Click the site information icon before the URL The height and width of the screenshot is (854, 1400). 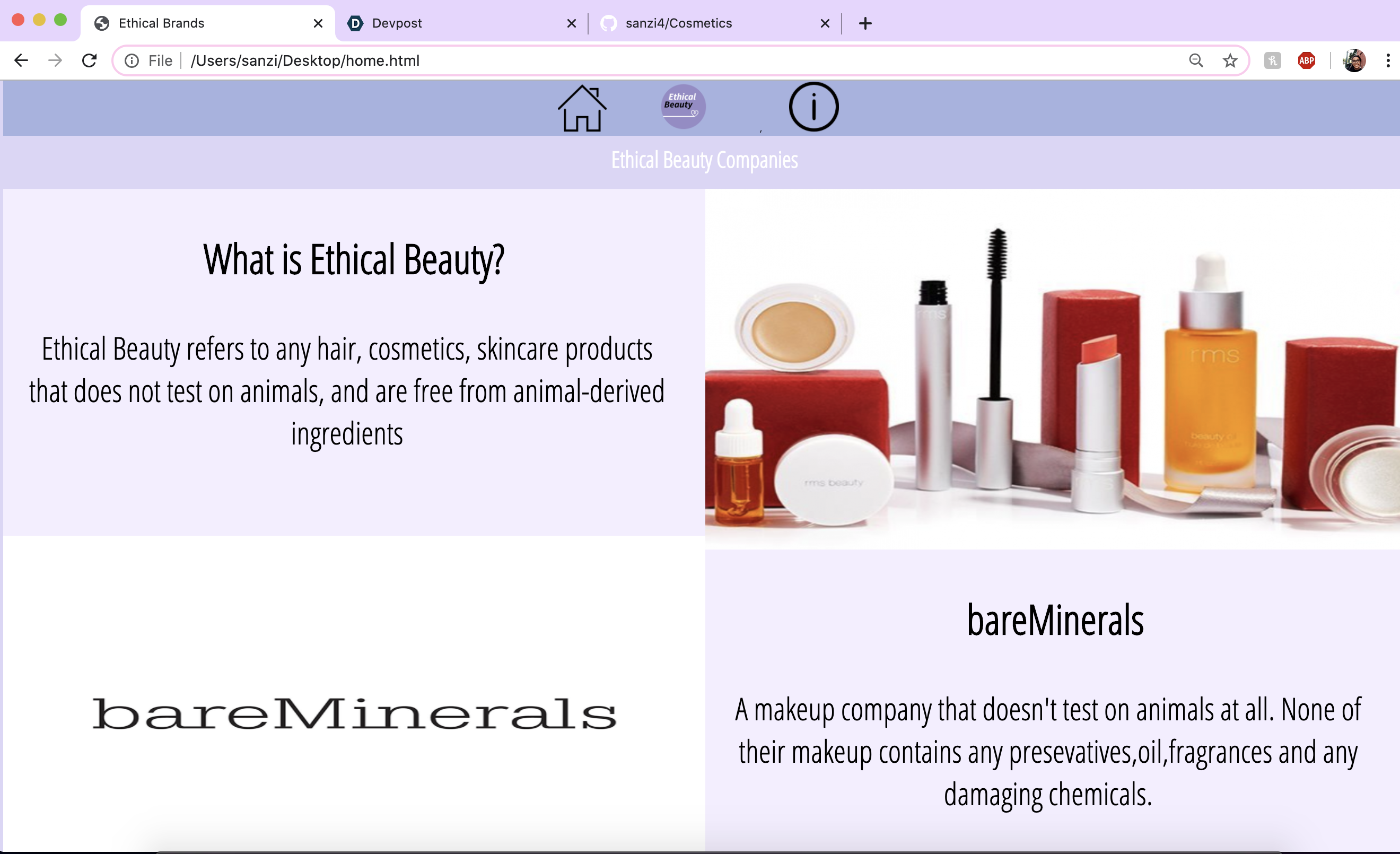[x=132, y=60]
